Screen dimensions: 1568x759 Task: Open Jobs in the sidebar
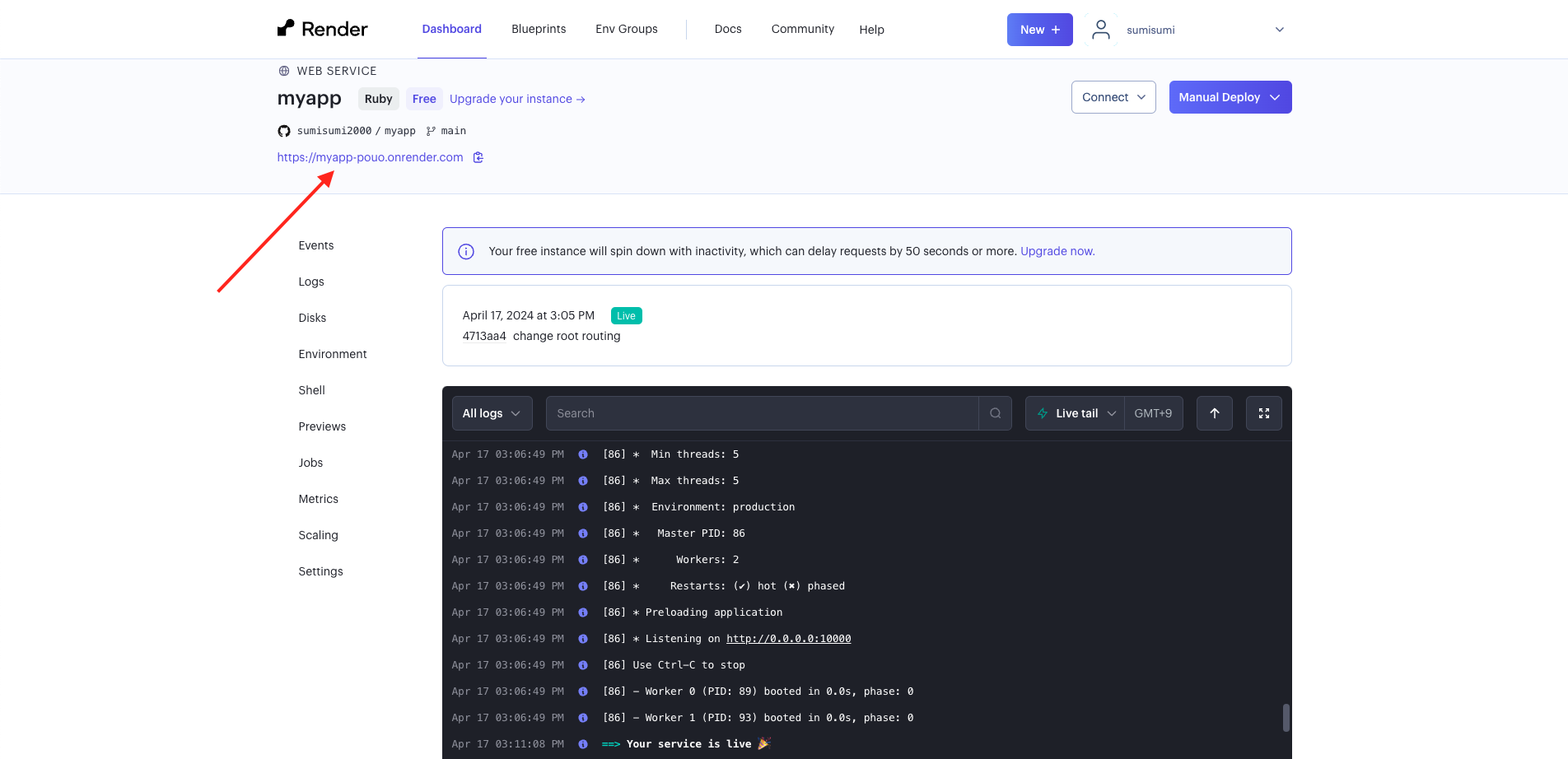pos(310,463)
